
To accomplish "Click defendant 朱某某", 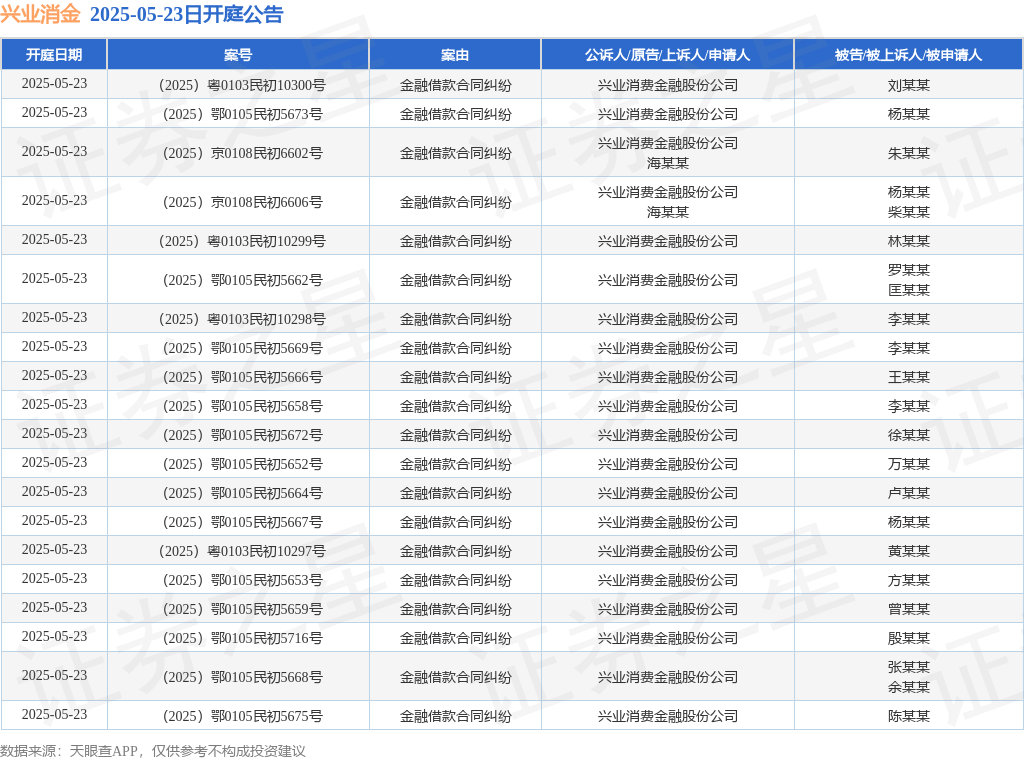I will coord(908,153).
